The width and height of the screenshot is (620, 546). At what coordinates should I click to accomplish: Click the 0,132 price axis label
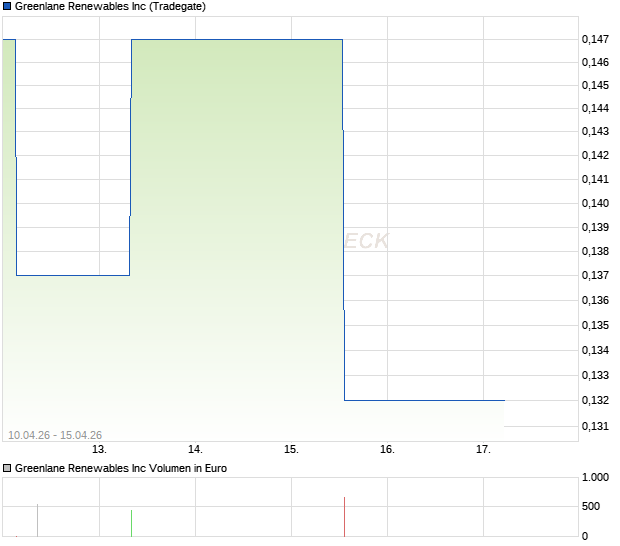coord(595,401)
